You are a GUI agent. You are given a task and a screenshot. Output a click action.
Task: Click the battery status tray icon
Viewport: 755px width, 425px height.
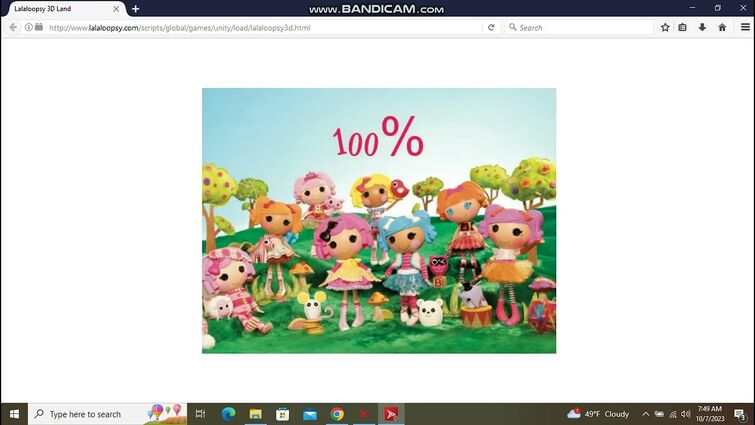click(659, 414)
